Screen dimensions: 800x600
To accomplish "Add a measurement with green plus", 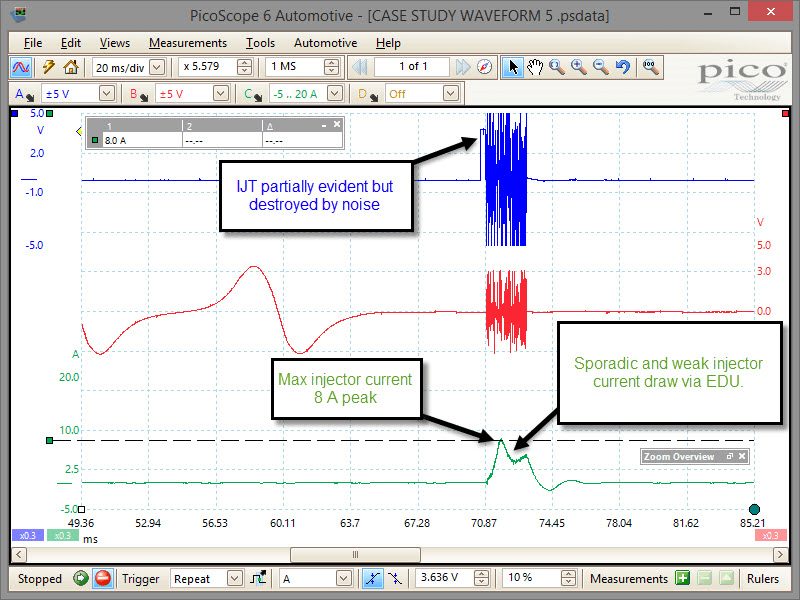I will (x=682, y=579).
